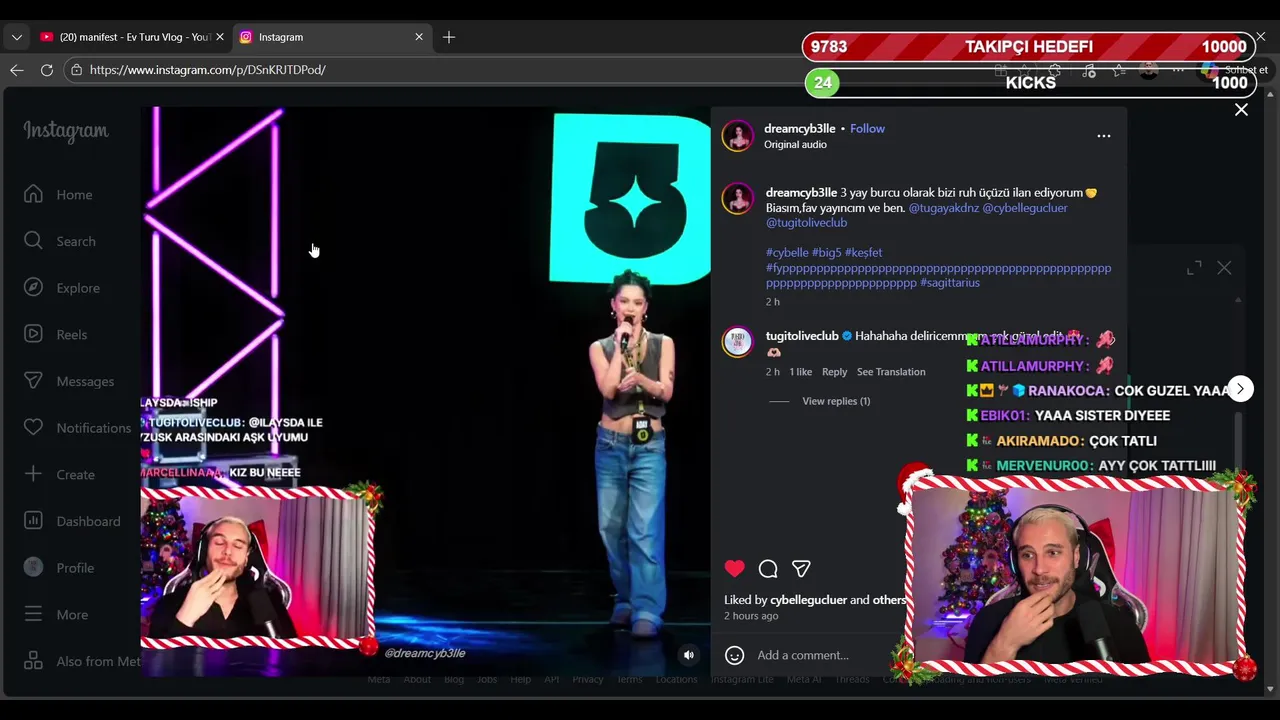Viewport: 1280px width, 720px height.
Task: Open #cybelle hashtag
Action: click(x=787, y=253)
